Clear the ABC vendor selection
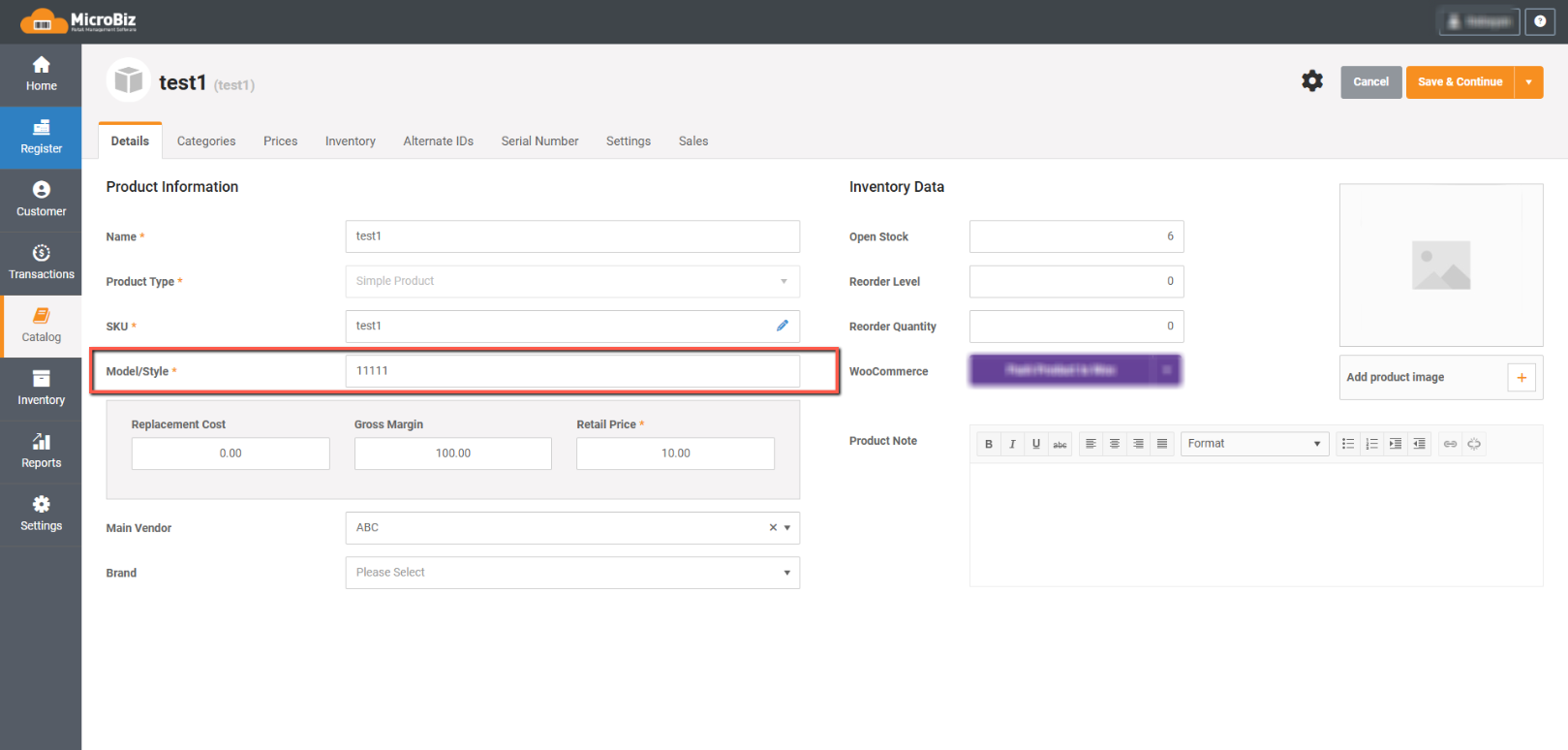Screen dimensions: 1568x750 click(x=773, y=528)
